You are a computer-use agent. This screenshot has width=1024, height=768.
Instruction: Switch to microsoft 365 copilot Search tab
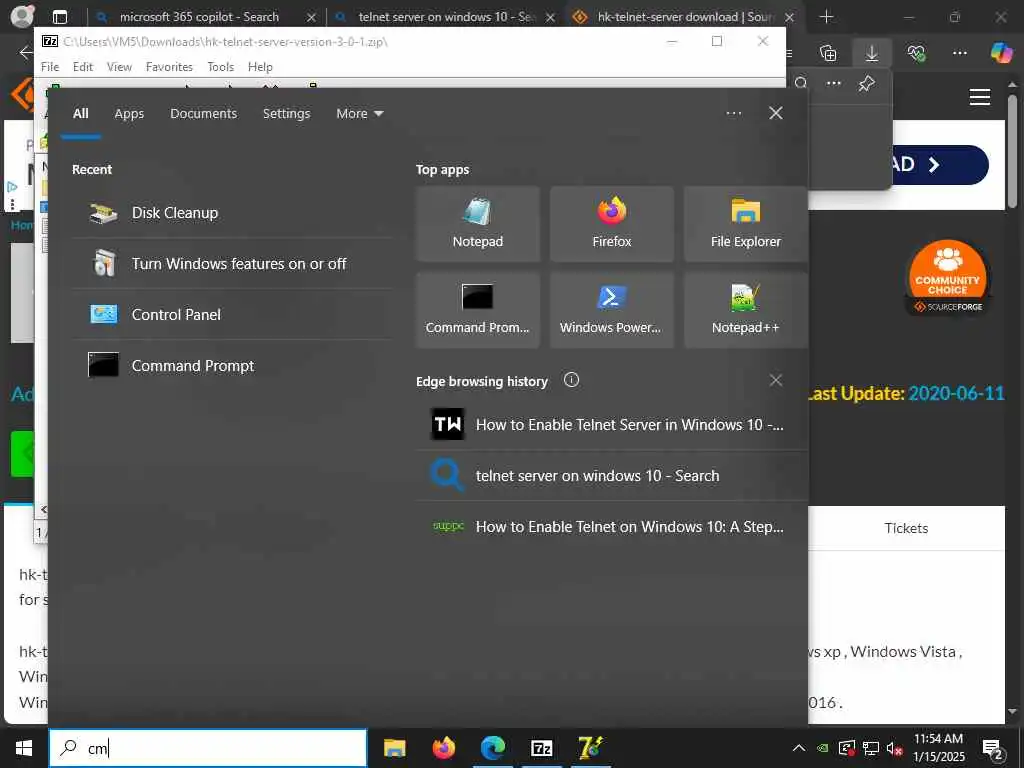[x=205, y=17]
